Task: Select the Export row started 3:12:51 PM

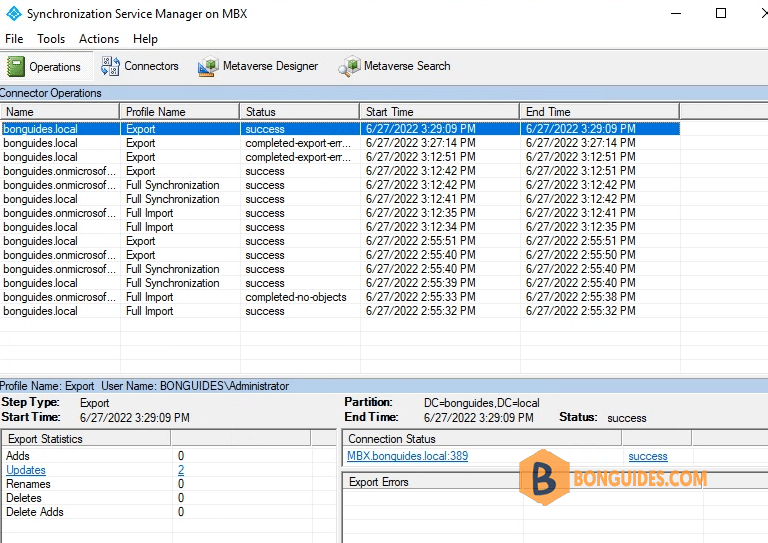Action: [340, 157]
